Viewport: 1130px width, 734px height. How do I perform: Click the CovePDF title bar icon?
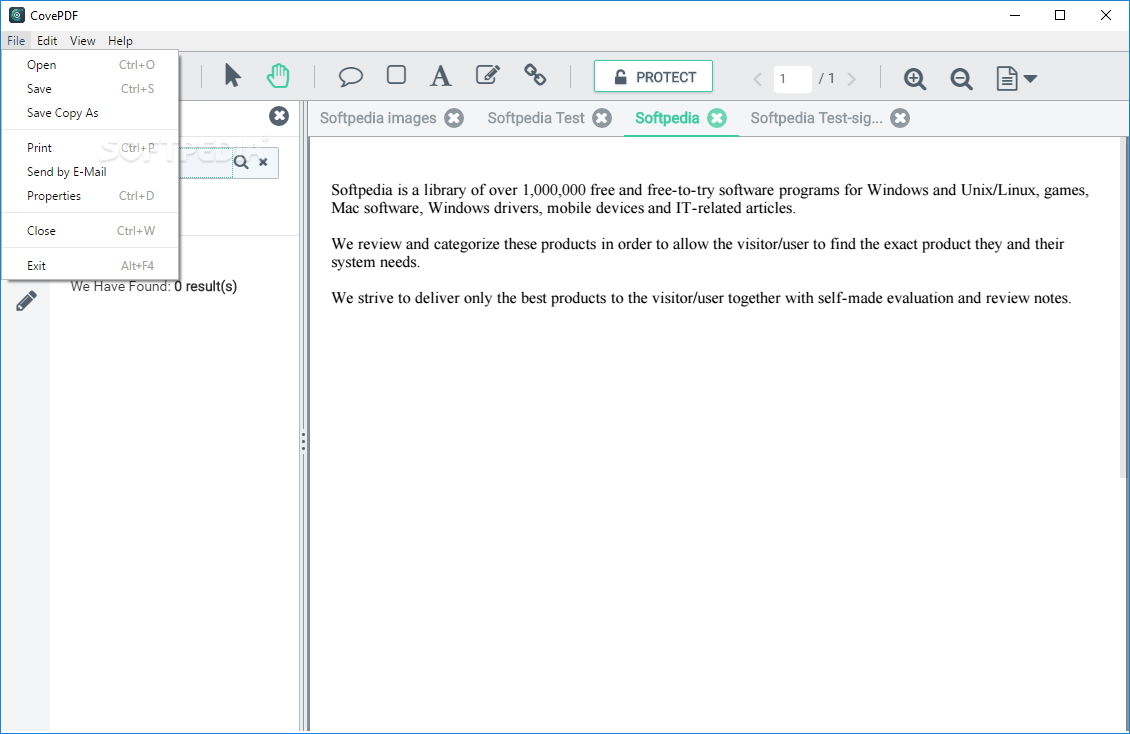(17, 15)
